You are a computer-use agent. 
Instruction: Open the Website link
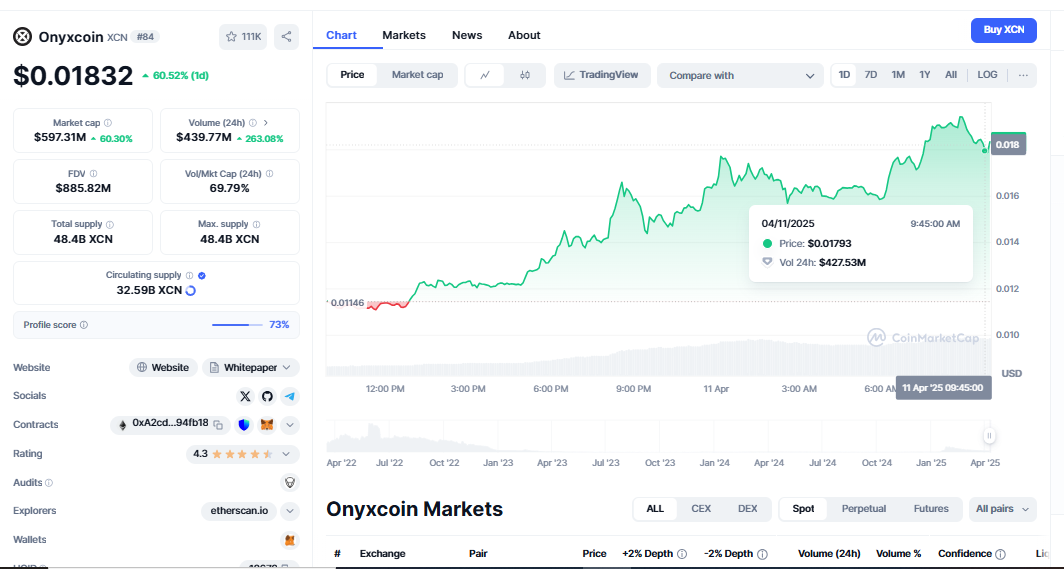164,368
